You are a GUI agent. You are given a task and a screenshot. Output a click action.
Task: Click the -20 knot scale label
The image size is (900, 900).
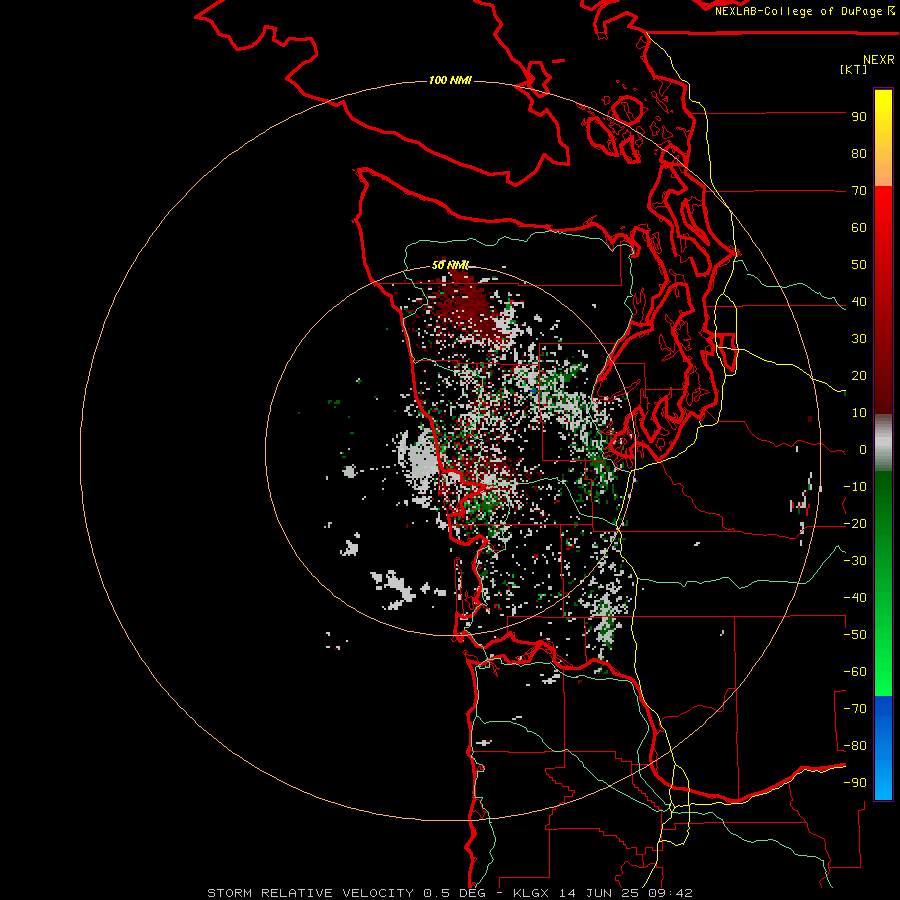pos(855,524)
